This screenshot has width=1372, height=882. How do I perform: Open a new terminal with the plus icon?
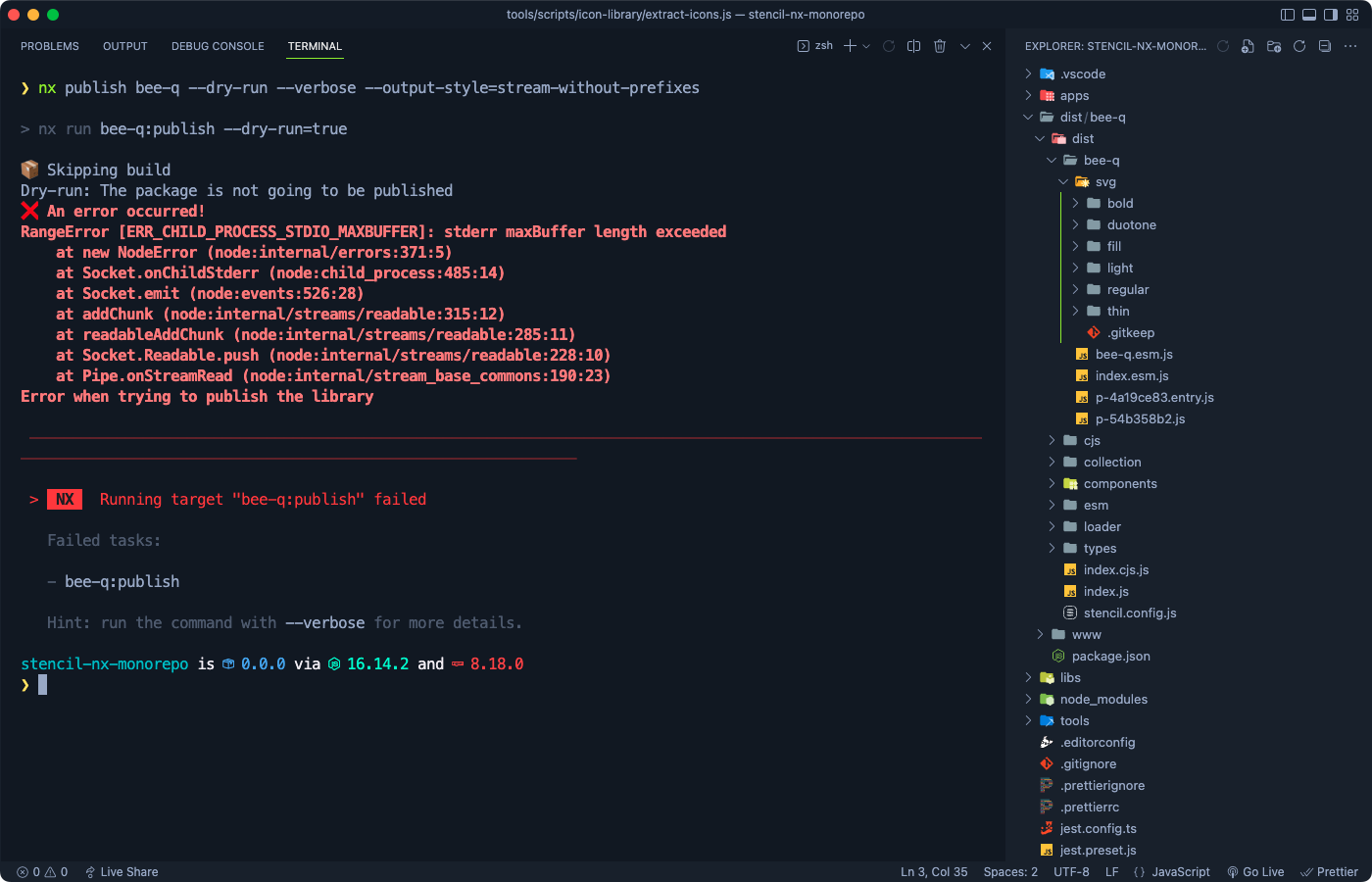(x=850, y=45)
